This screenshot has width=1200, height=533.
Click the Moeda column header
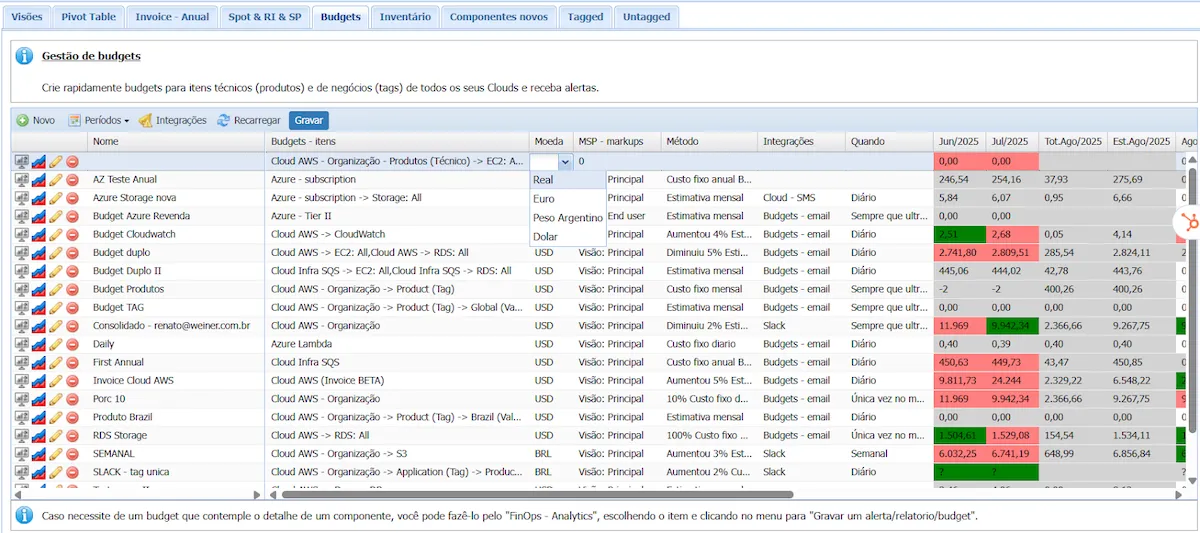[551, 142]
